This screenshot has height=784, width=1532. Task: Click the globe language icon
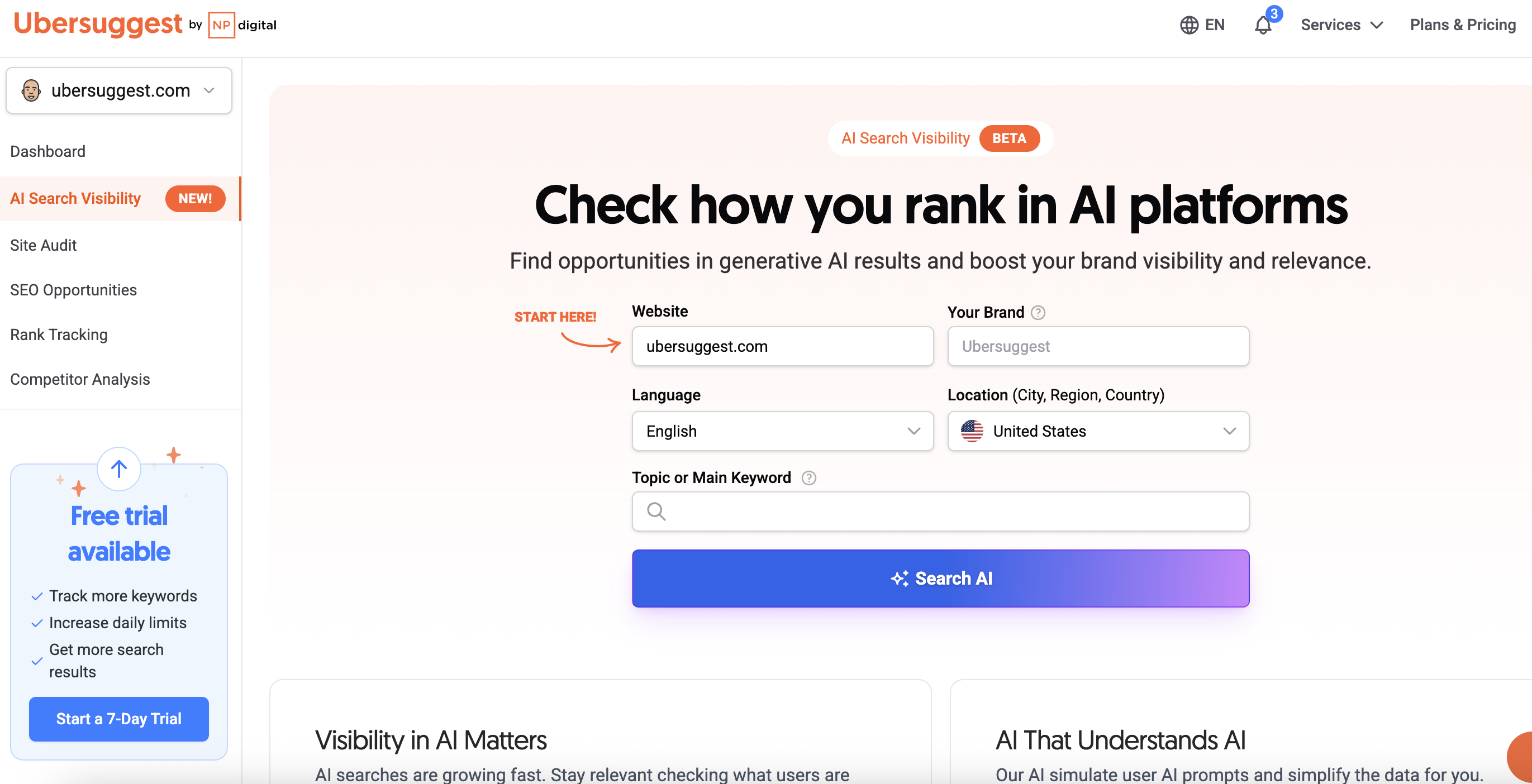tap(1189, 25)
